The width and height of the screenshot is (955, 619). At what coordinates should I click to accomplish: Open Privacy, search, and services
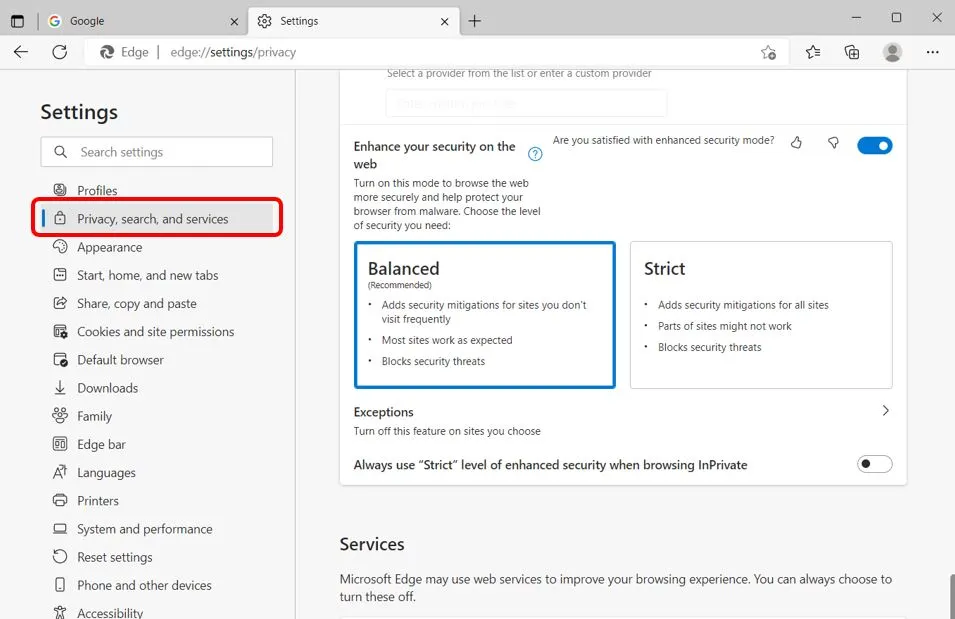157,219
